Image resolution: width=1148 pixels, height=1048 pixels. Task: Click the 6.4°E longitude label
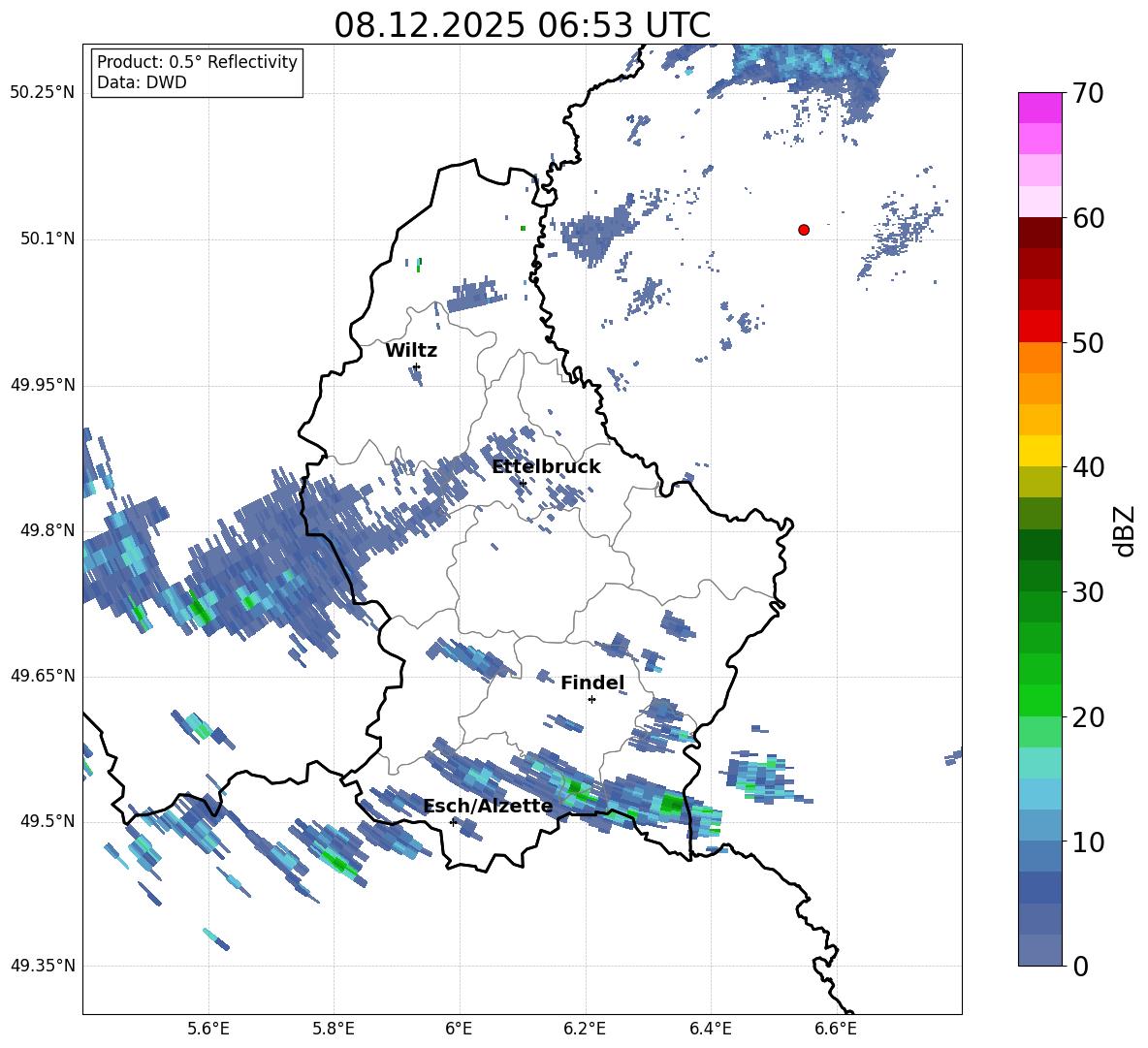click(x=710, y=1030)
